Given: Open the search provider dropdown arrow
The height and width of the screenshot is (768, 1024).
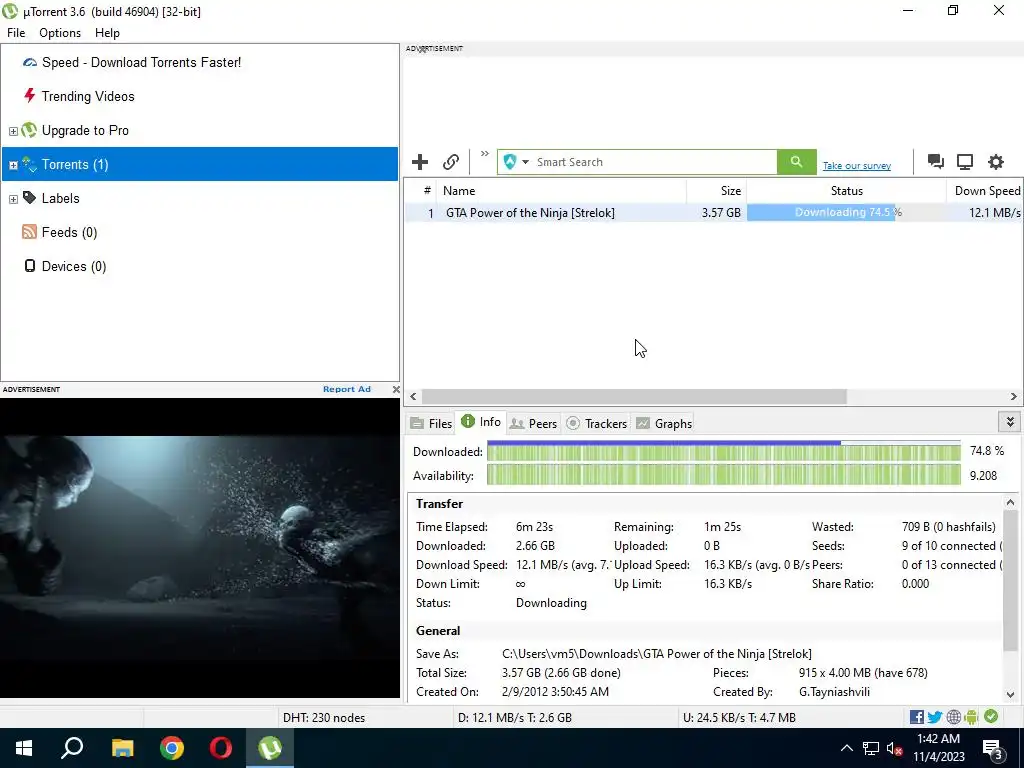Looking at the screenshot, I should coord(525,162).
